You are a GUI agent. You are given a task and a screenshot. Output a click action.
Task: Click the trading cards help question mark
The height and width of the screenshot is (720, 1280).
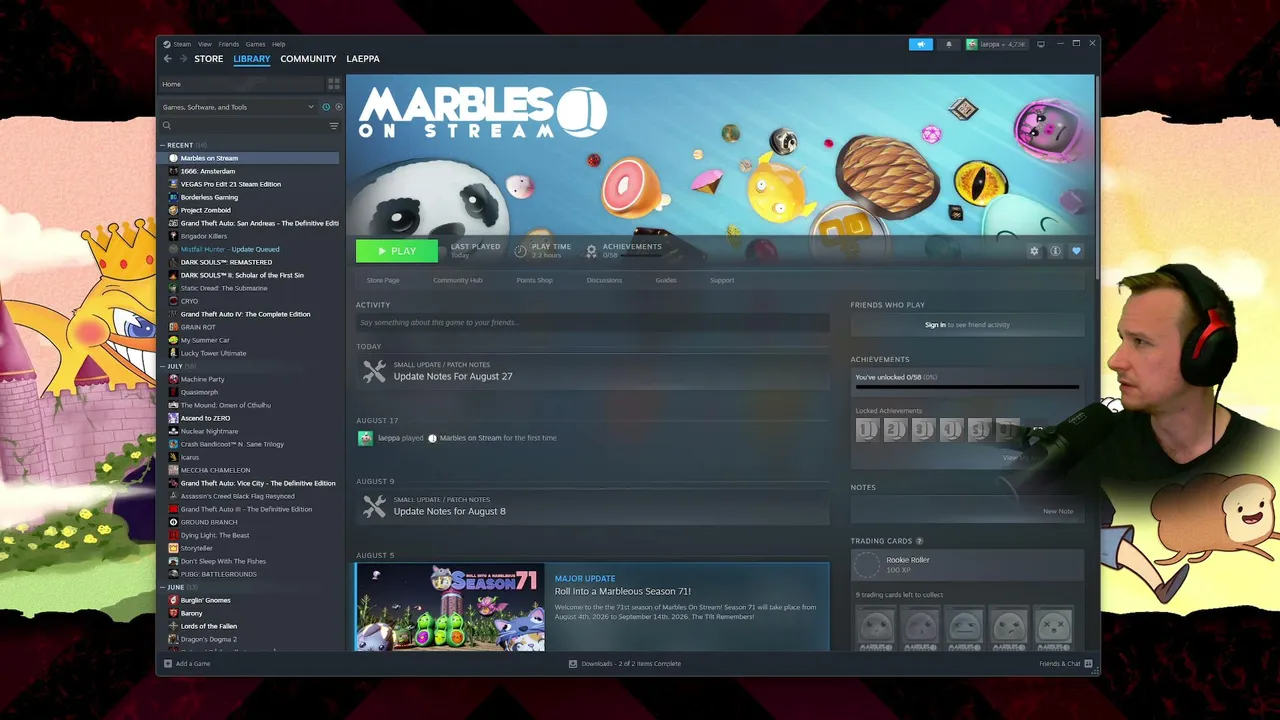pyautogui.click(x=919, y=541)
